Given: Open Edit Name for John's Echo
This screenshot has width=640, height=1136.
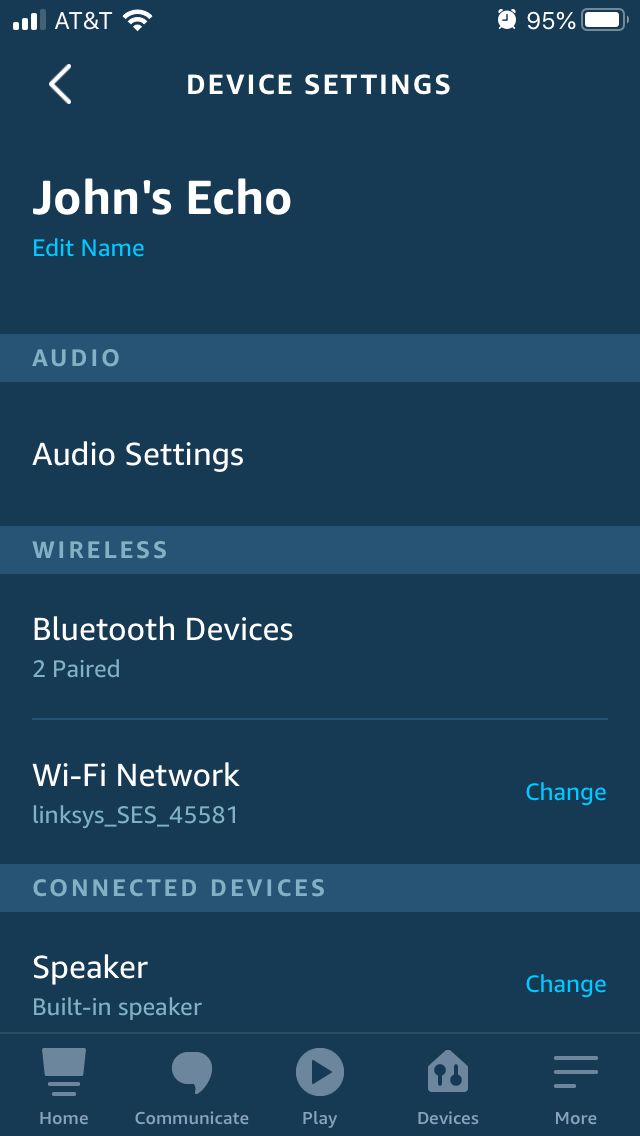Looking at the screenshot, I should pos(89,249).
